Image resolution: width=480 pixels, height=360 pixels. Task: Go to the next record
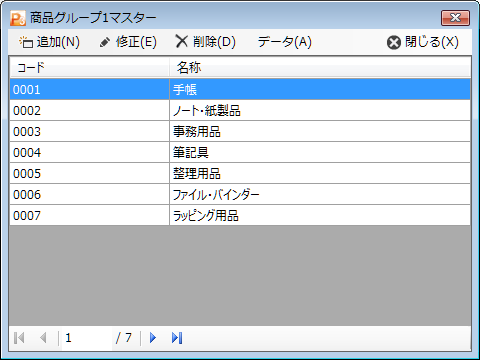click(153, 338)
